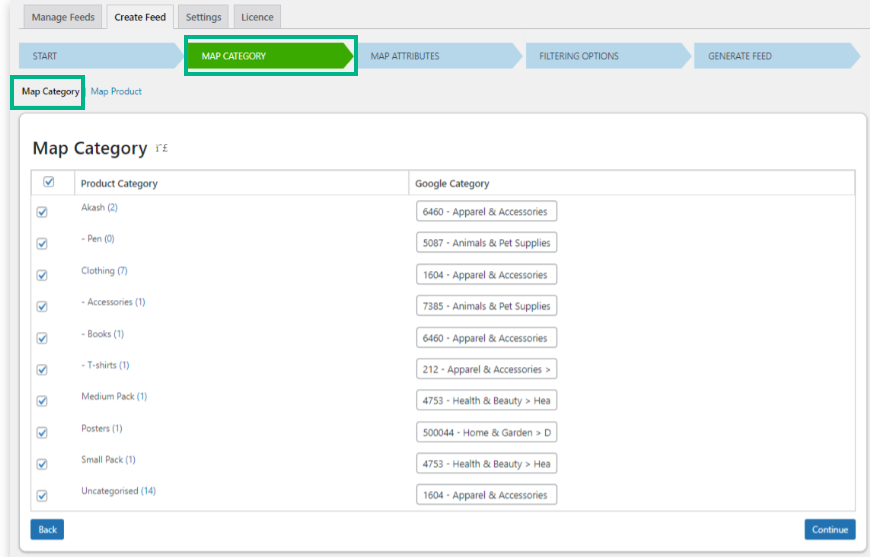Click the Back button

pos(47,530)
